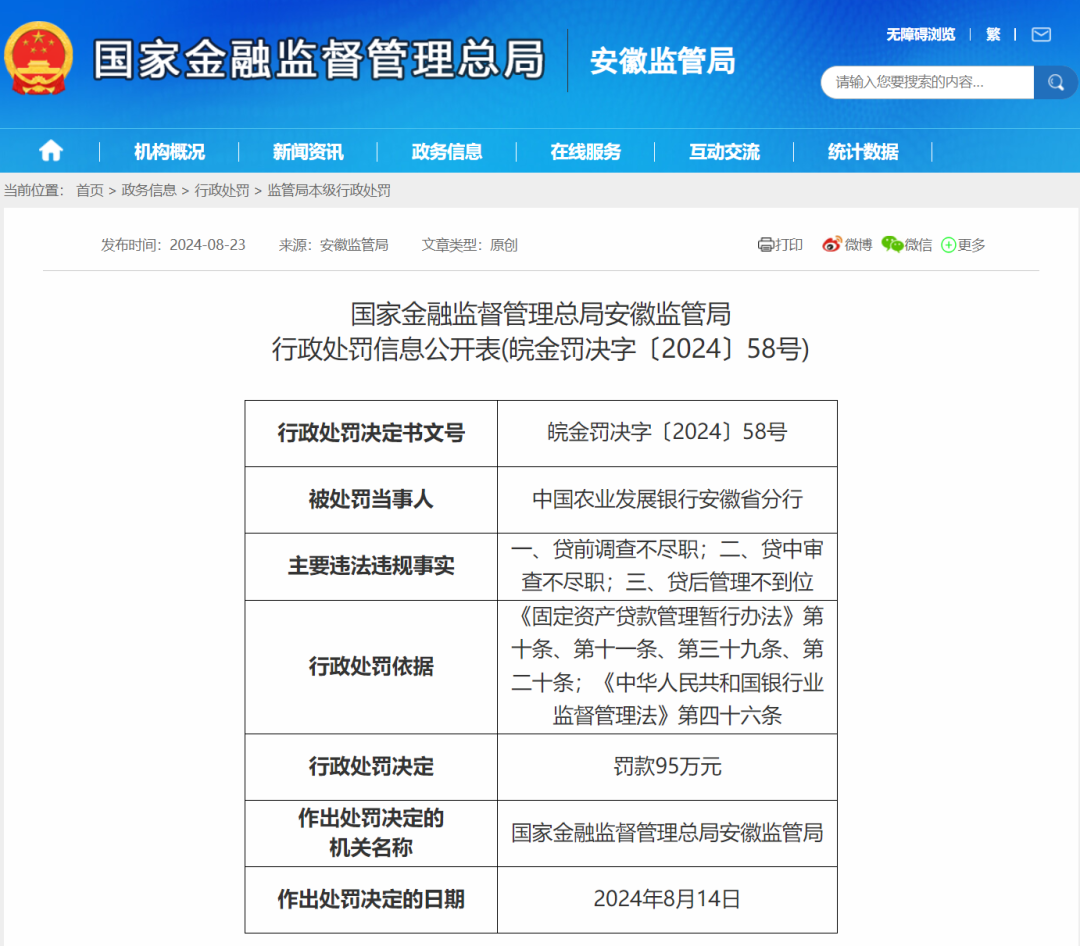This screenshot has width=1080, height=946.
Task: Click the national emblem logo
Action: click(x=39, y=59)
